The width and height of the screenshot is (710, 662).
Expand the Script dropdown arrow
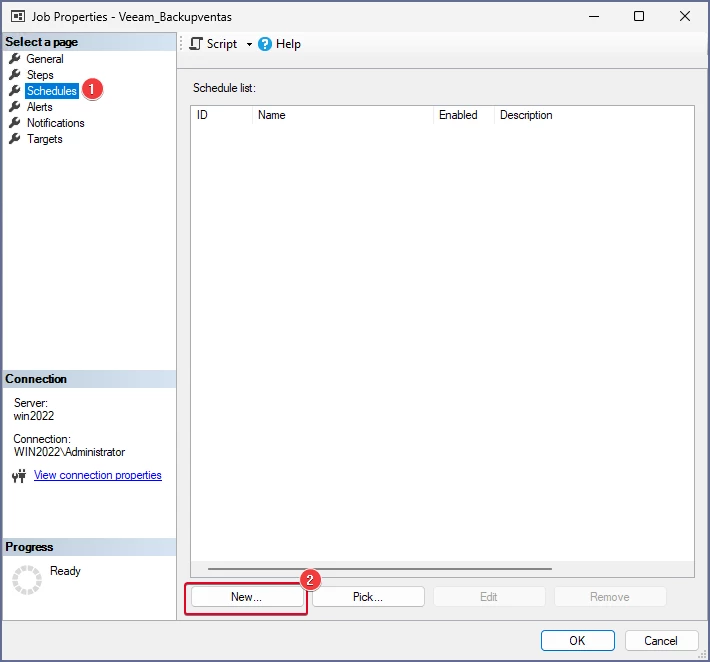[249, 44]
